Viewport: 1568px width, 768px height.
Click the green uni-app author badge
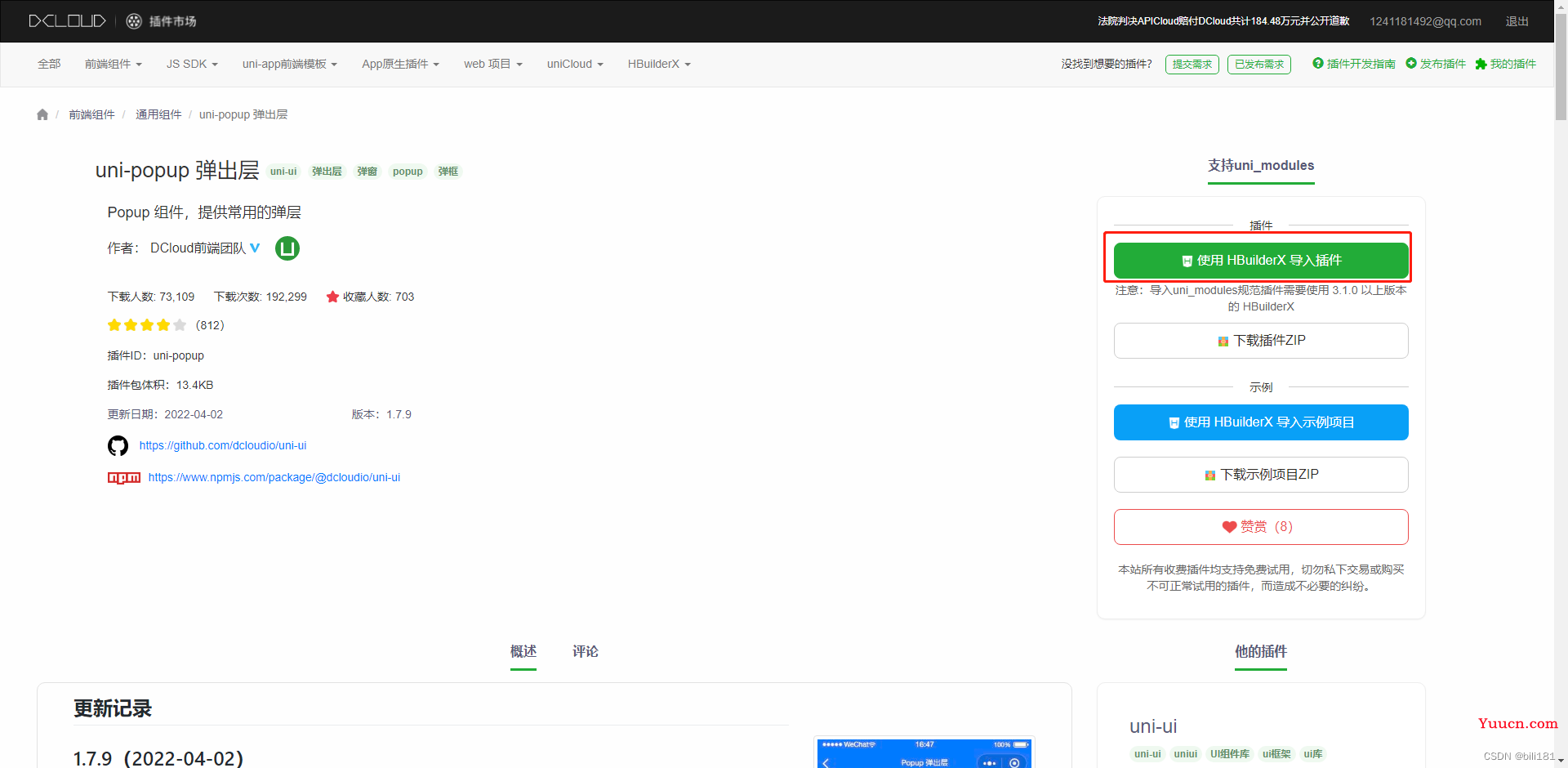(287, 248)
